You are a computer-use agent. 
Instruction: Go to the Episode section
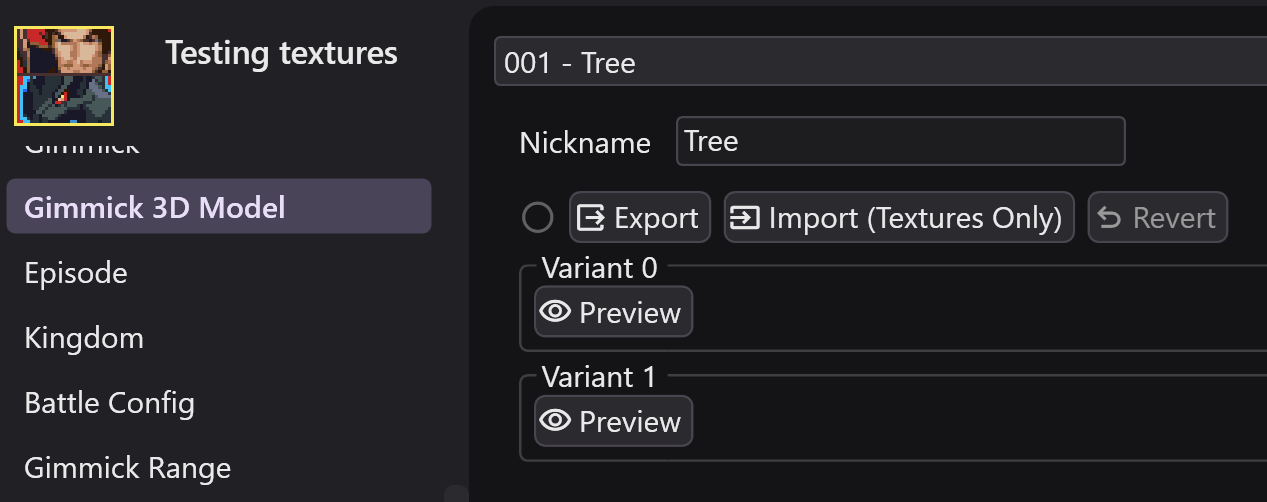[76, 273]
